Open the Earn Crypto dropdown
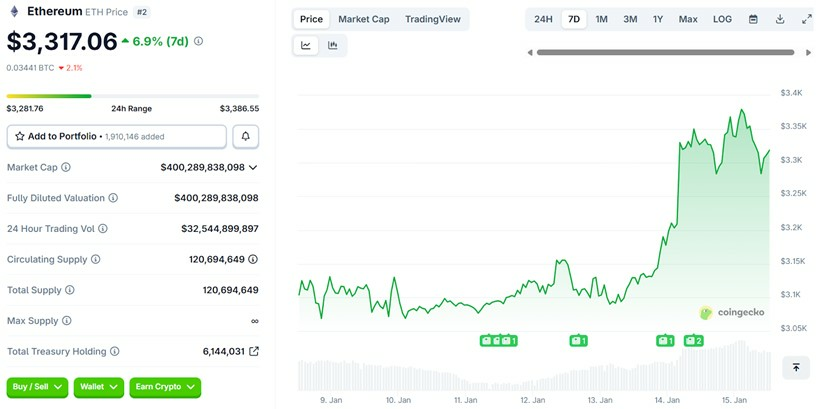This screenshot has width=821, height=409. click(165, 387)
